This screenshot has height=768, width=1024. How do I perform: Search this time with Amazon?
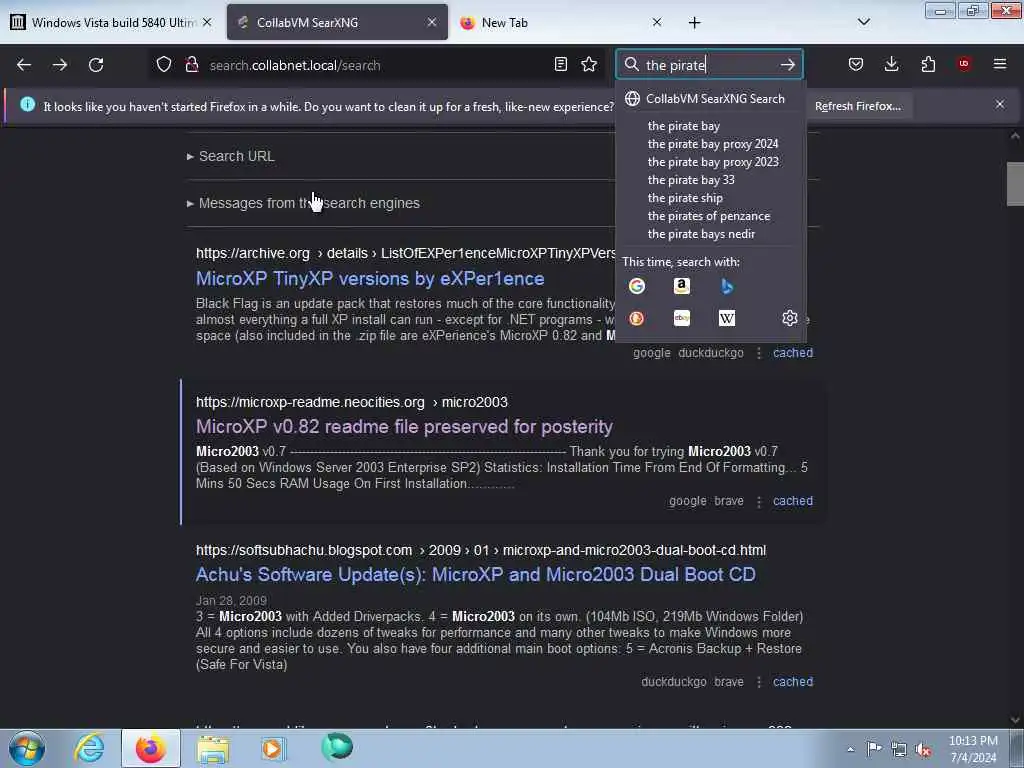682,286
